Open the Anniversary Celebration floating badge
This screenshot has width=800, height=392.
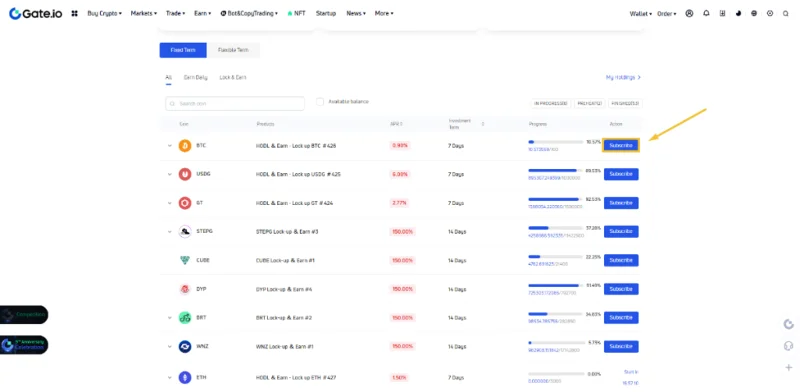click(24, 345)
